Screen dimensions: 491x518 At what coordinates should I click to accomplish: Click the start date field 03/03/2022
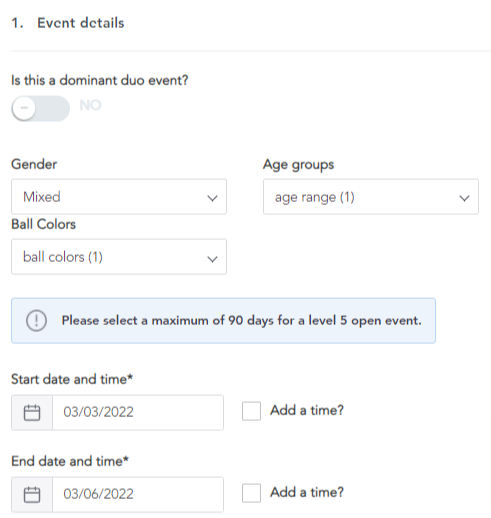tap(138, 412)
